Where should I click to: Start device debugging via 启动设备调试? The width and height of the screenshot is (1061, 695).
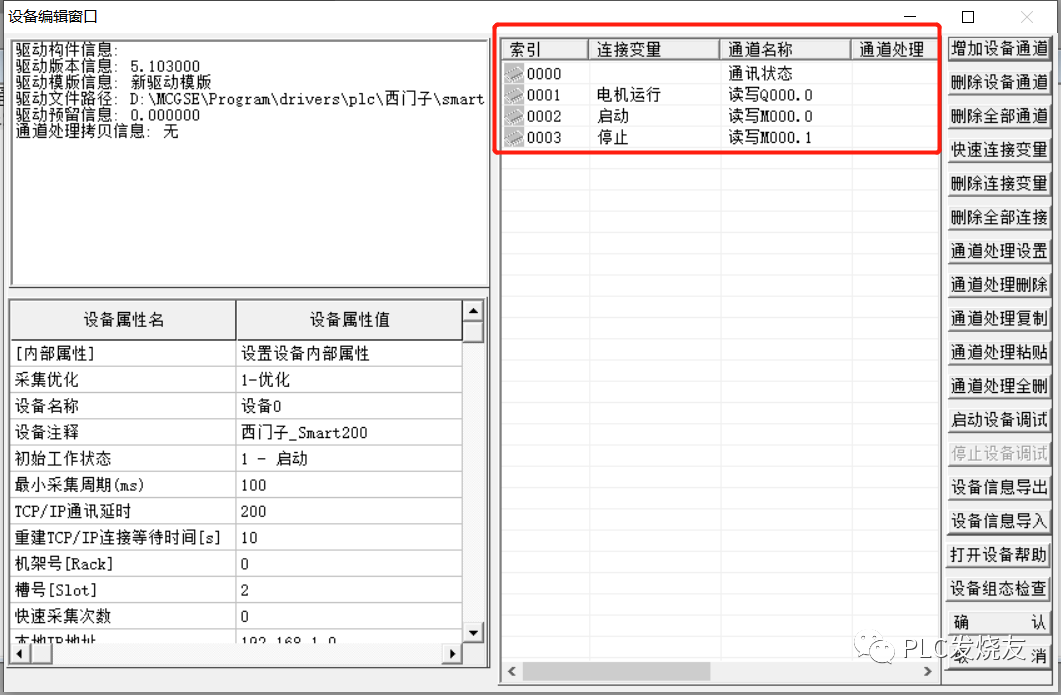click(x=999, y=420)
